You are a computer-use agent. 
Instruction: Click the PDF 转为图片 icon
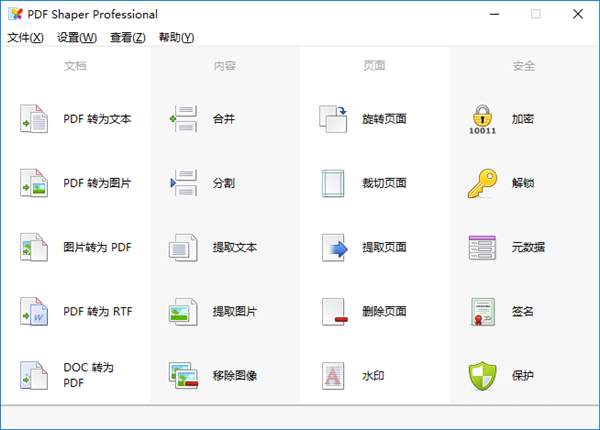[x=34, y=183]
